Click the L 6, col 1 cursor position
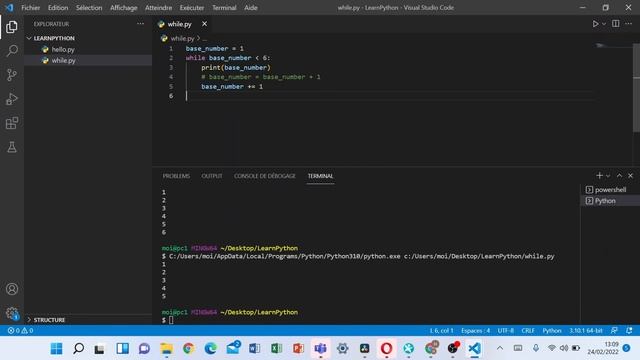This screenshot has height=360, width=640. (441, 331)
